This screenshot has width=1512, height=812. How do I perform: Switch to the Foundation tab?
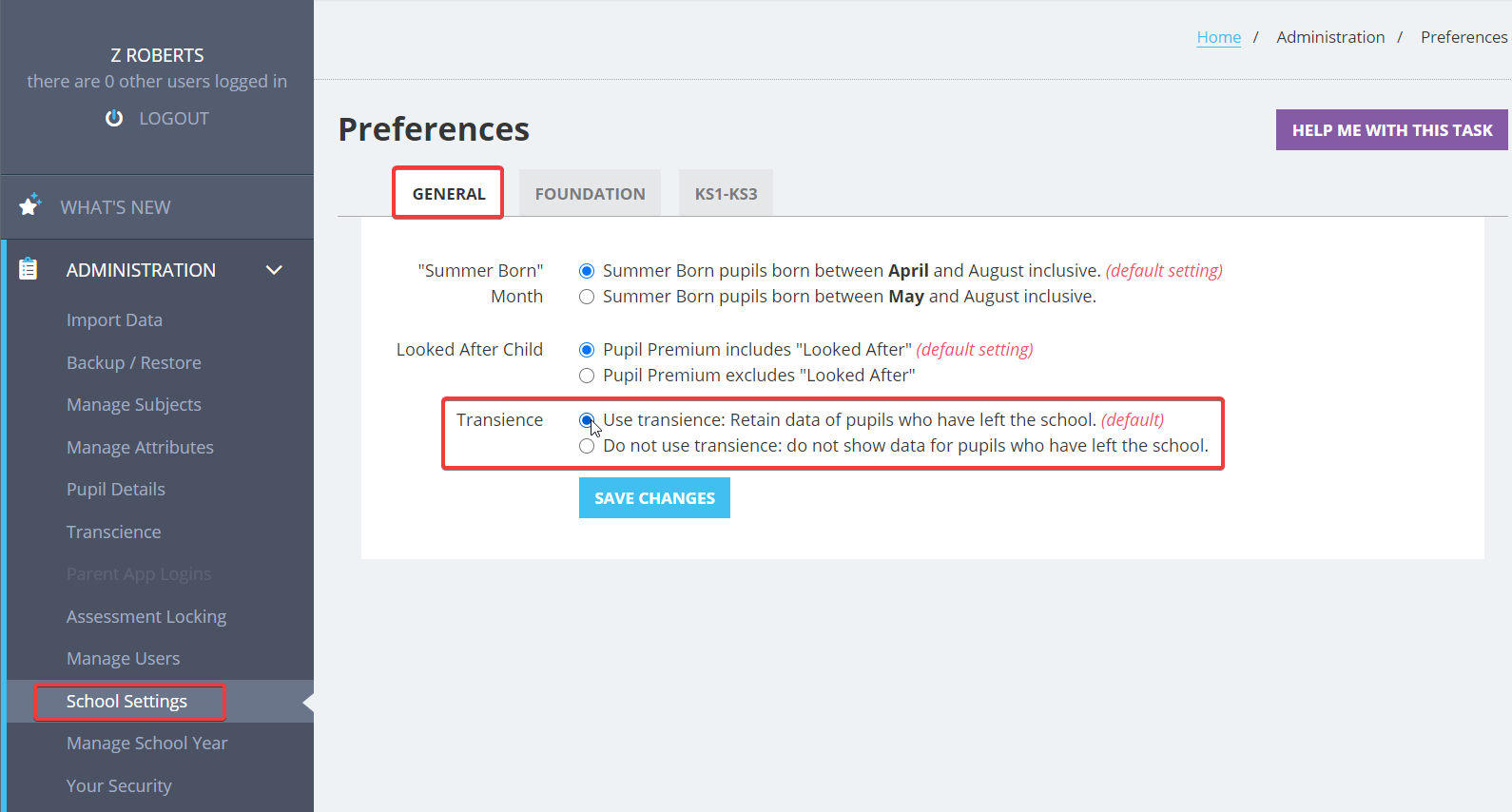(x=590, y=193)
